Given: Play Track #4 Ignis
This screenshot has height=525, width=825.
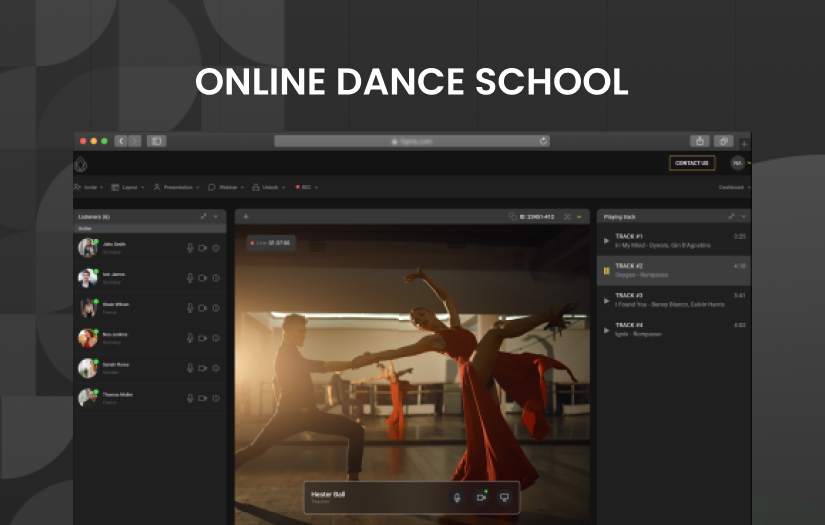Looking at the screenshot, I should pos(606,330).
